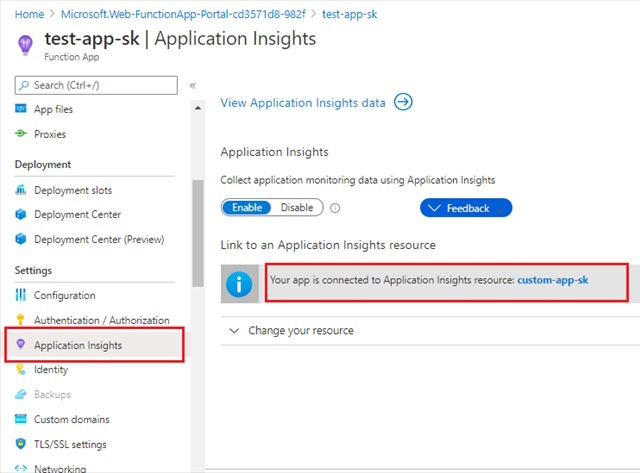Open Proxies via its green icon

(20, 133)
